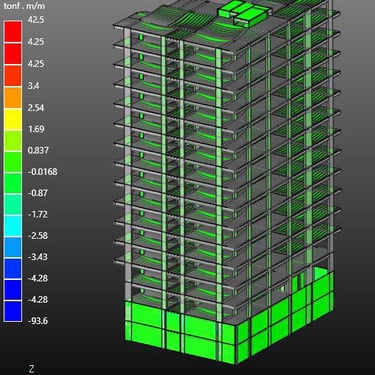
Task: Click the blue swatch just above -93.6
Action: [13, 311]
